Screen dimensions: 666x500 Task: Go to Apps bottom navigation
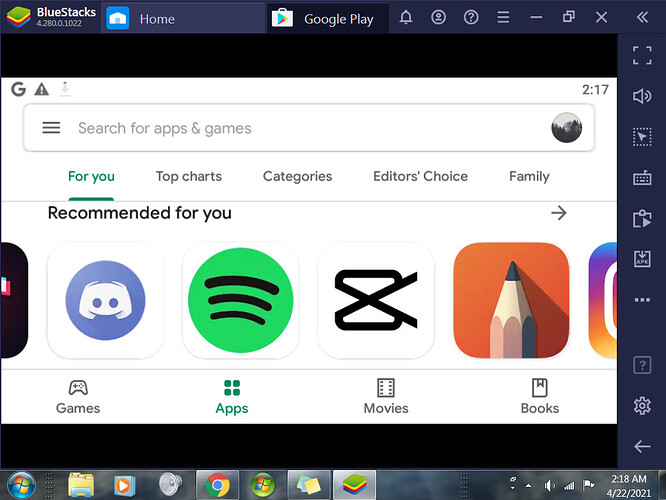point(232,397)
